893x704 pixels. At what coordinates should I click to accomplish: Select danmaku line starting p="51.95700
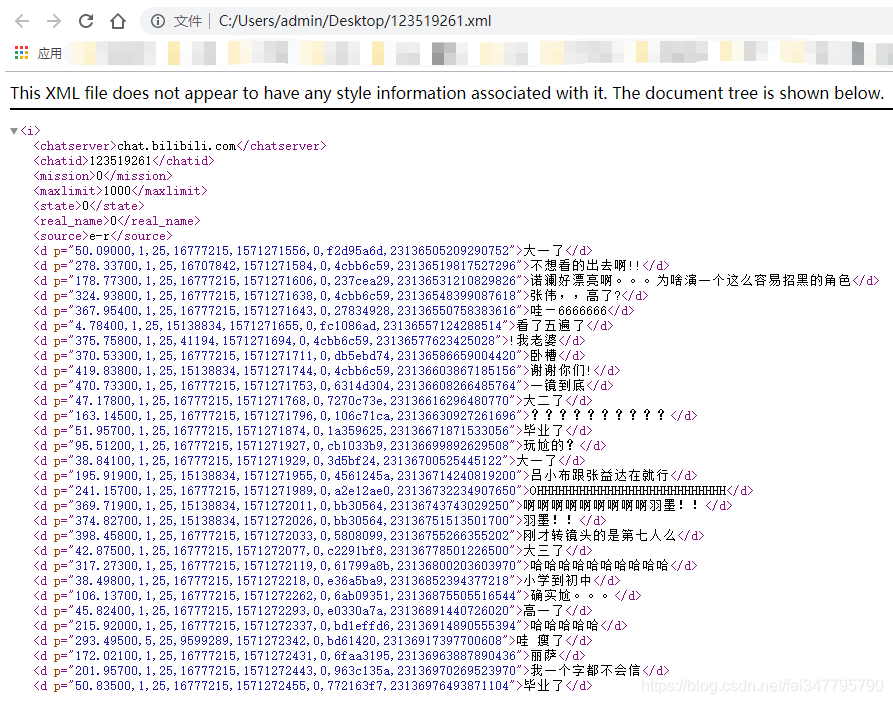313,431
